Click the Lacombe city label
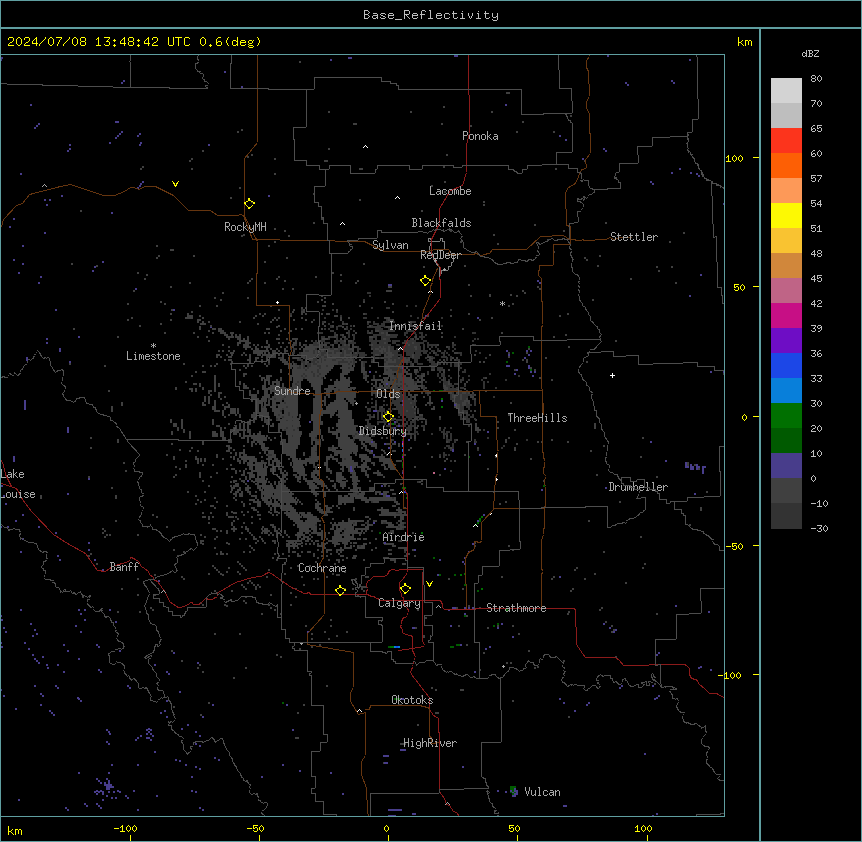The height and width of the screenshot is (842, 862). click(450, 191)
